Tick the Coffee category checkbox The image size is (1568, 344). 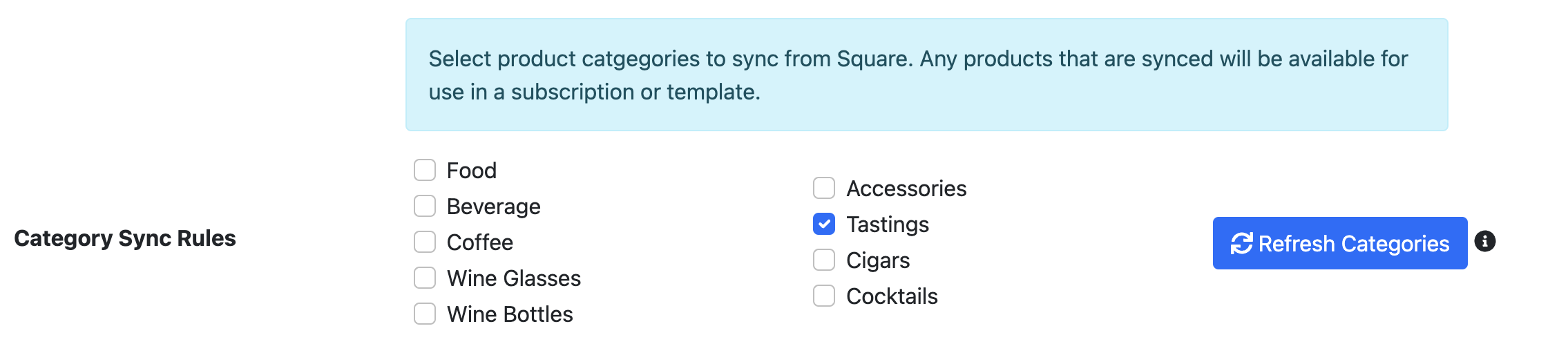[x=425, y=242]
